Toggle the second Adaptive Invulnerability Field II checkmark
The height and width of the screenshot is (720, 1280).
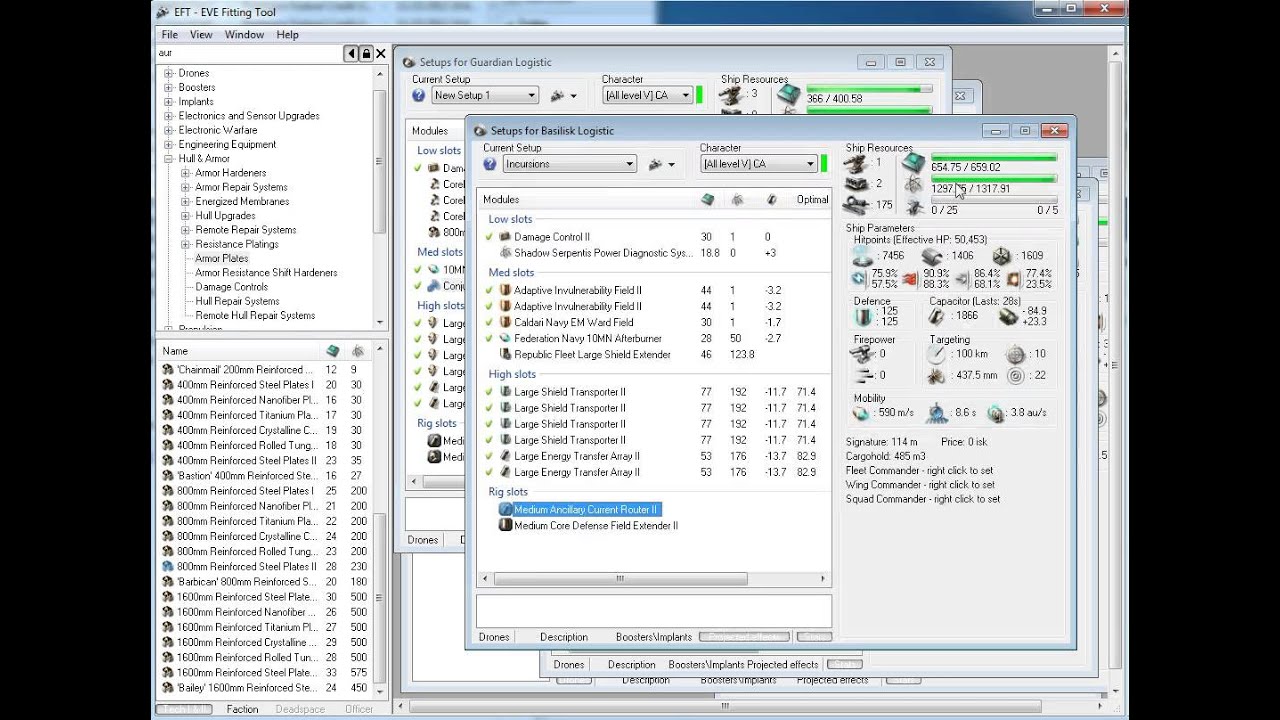pyautogui.click(x=489, y=306)
